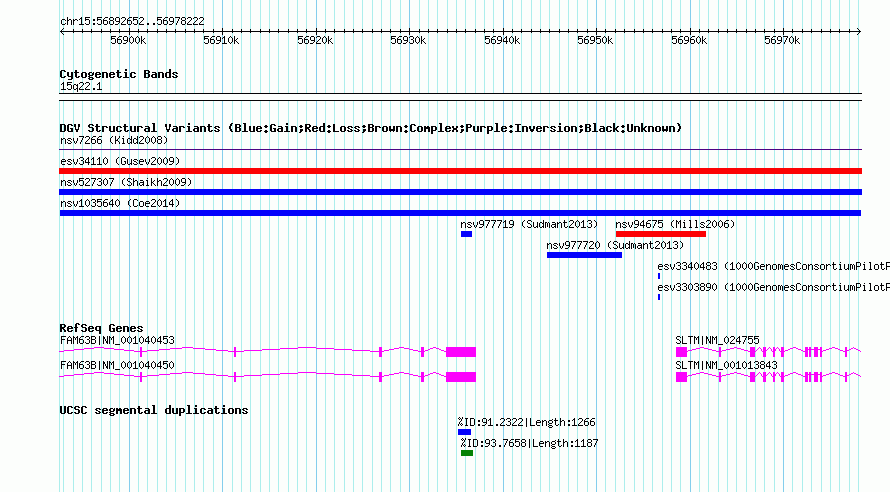Image resolution: width=890 pixels, height=492 pixels.
Task: Open SLTM|NM_001013843 transcript label
Action: tap(727, 365)
